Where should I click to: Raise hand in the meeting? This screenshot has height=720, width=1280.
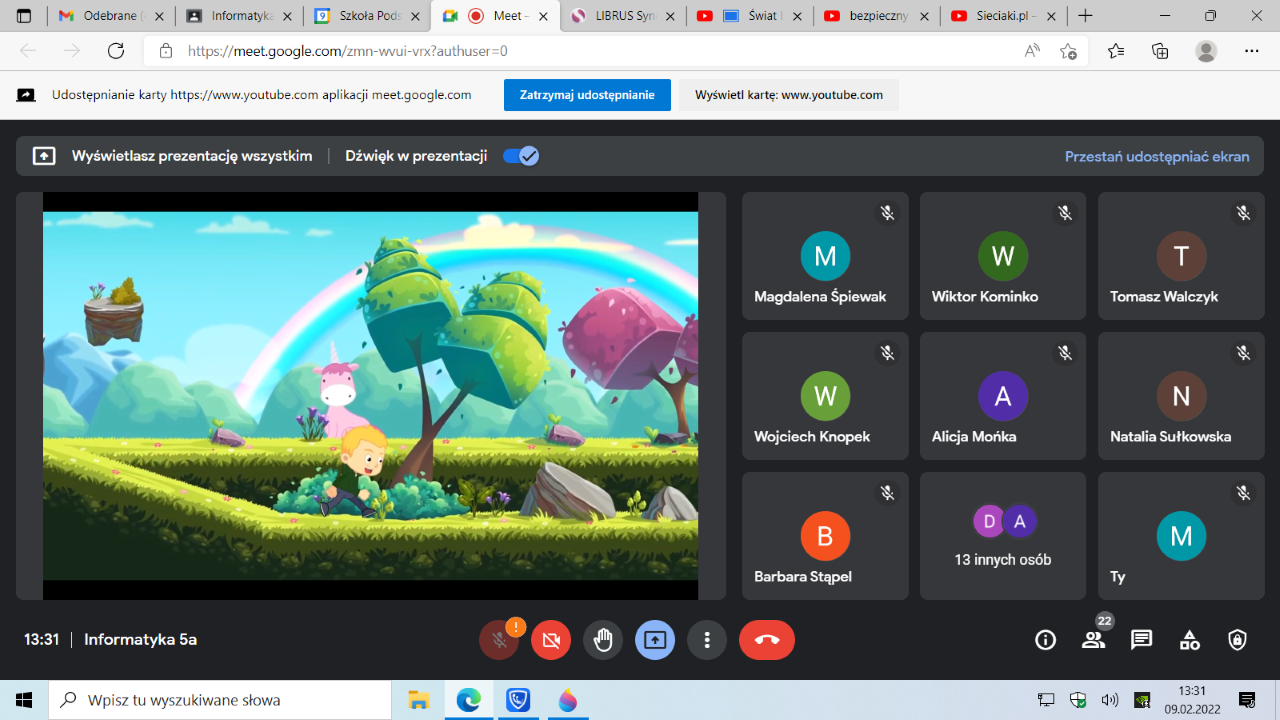pos(603,640)
